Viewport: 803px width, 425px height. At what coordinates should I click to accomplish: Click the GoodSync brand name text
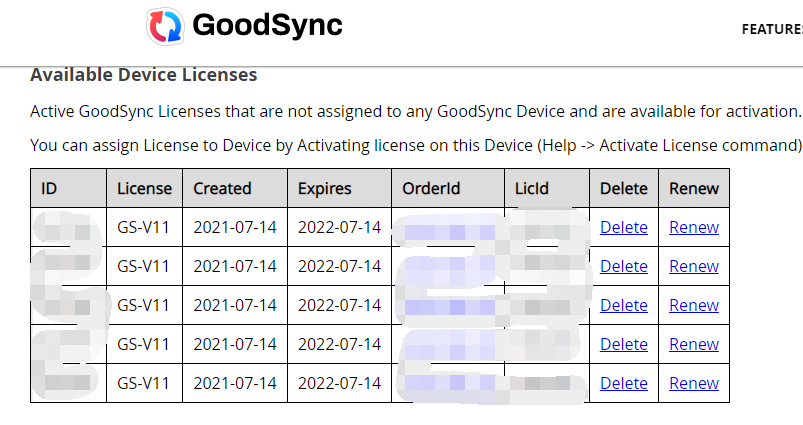pyautogui.click(x=266, y=26)
